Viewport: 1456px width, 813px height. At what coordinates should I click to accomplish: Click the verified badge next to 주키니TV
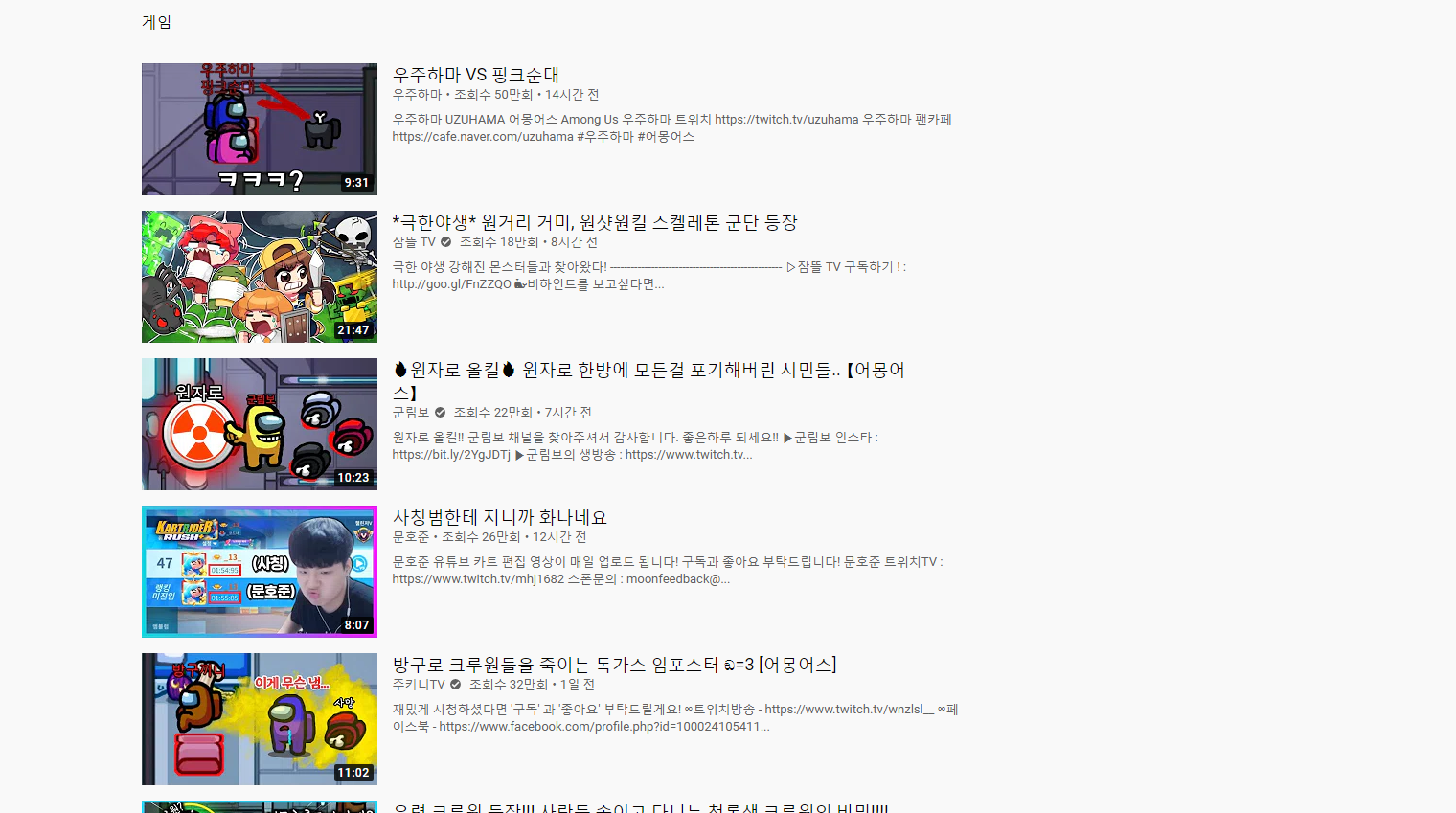[455, 685]
